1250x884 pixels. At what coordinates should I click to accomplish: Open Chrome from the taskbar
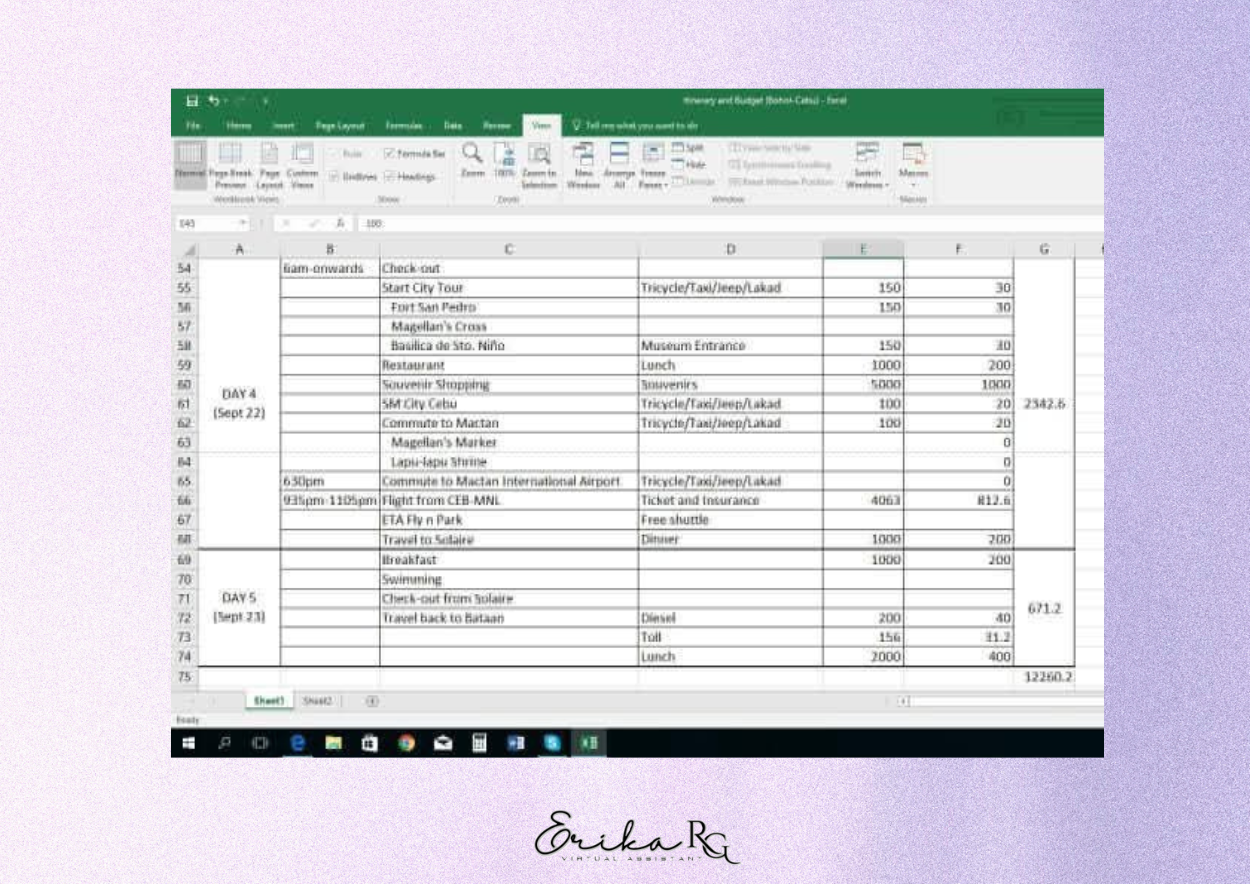(405, 743)
